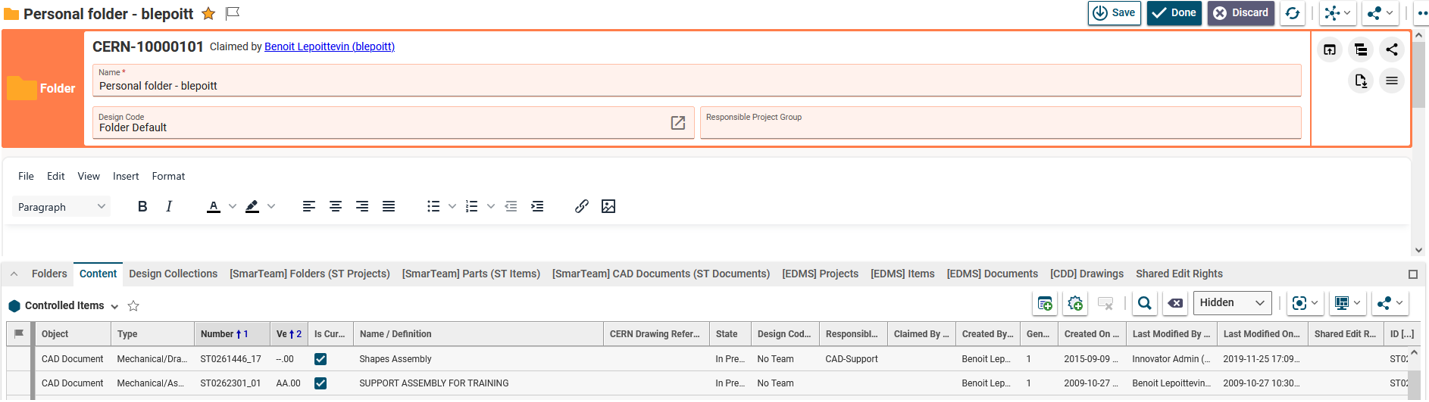Screen dimensions: 1429x402
Task: Uncheck Is Current for SUPPORT ASSEMBLY FOR TRAINING
Action: point(320,383)
